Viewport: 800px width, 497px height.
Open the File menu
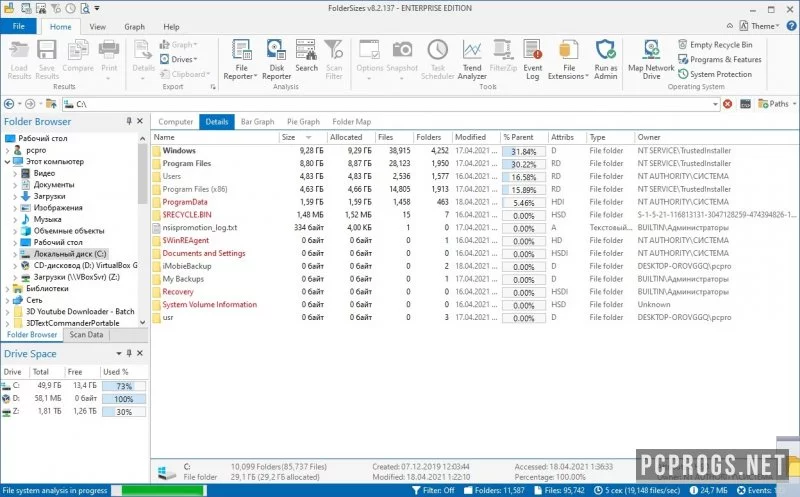(18, 27)
